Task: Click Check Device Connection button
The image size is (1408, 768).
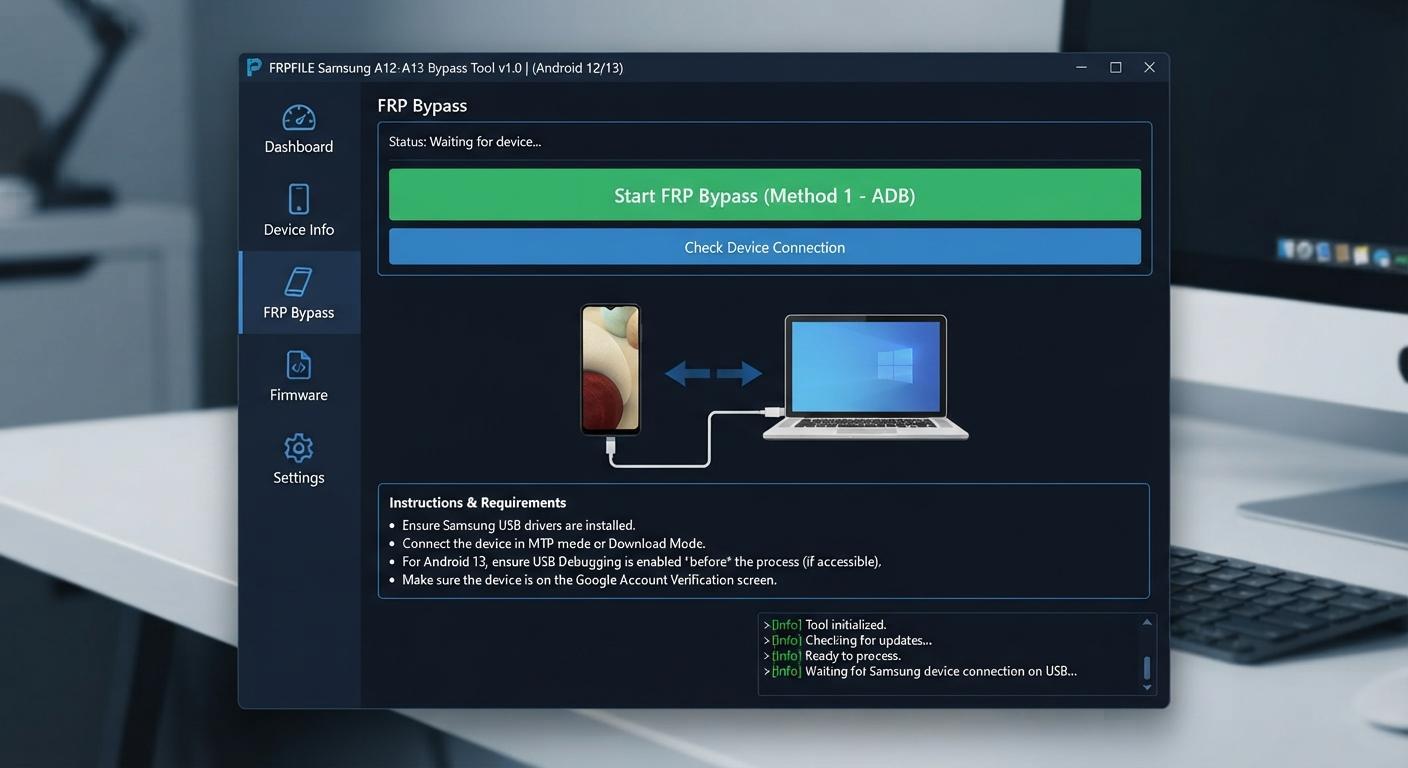Action: (x=764, y=247)
